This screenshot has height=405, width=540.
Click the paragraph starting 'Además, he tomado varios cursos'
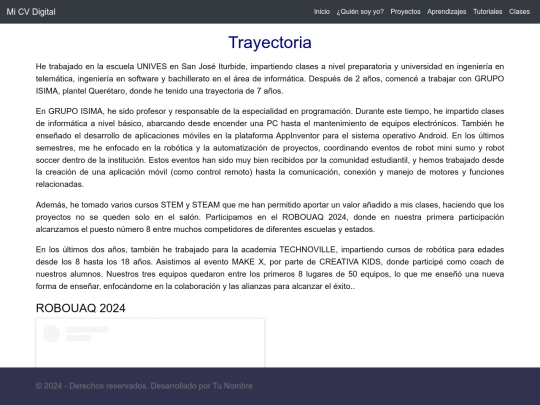click(x=270, y=217)
